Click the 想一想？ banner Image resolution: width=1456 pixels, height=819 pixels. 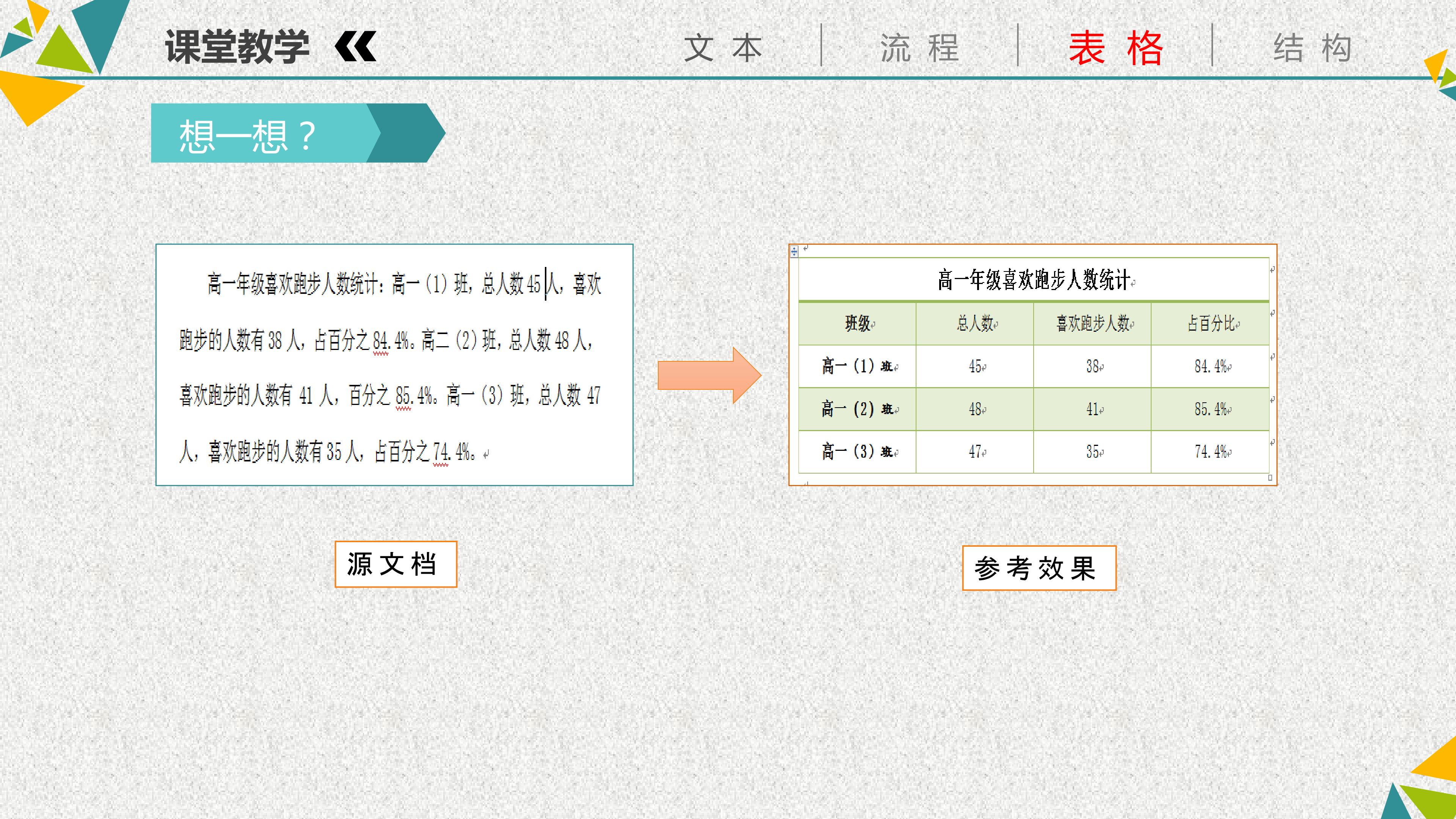(298, 133)
